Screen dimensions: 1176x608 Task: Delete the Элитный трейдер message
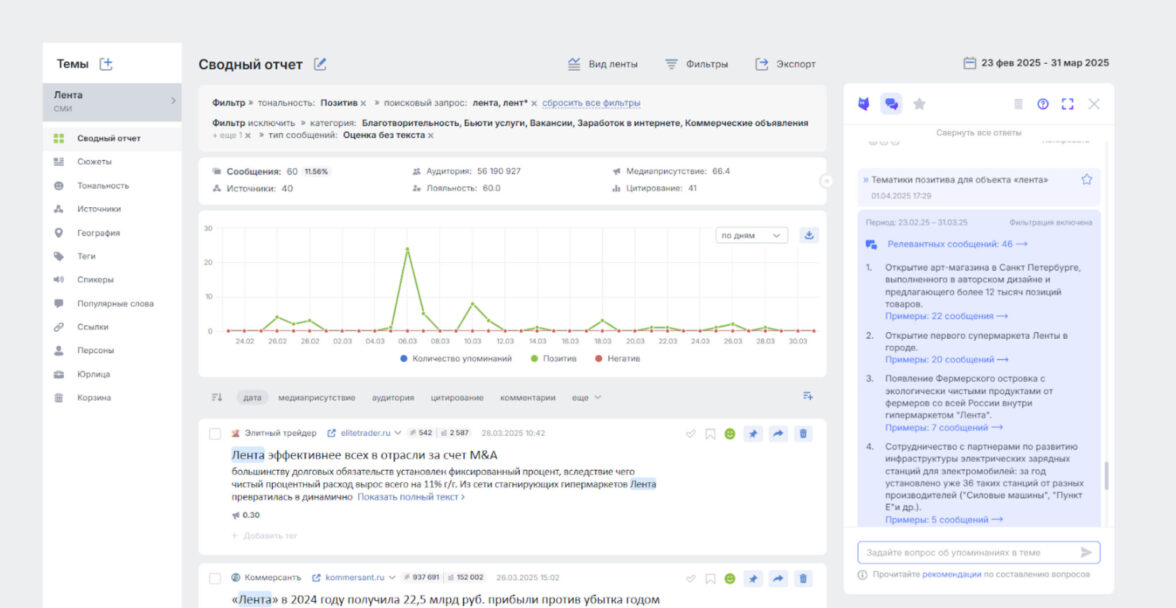tap(803, 433)
